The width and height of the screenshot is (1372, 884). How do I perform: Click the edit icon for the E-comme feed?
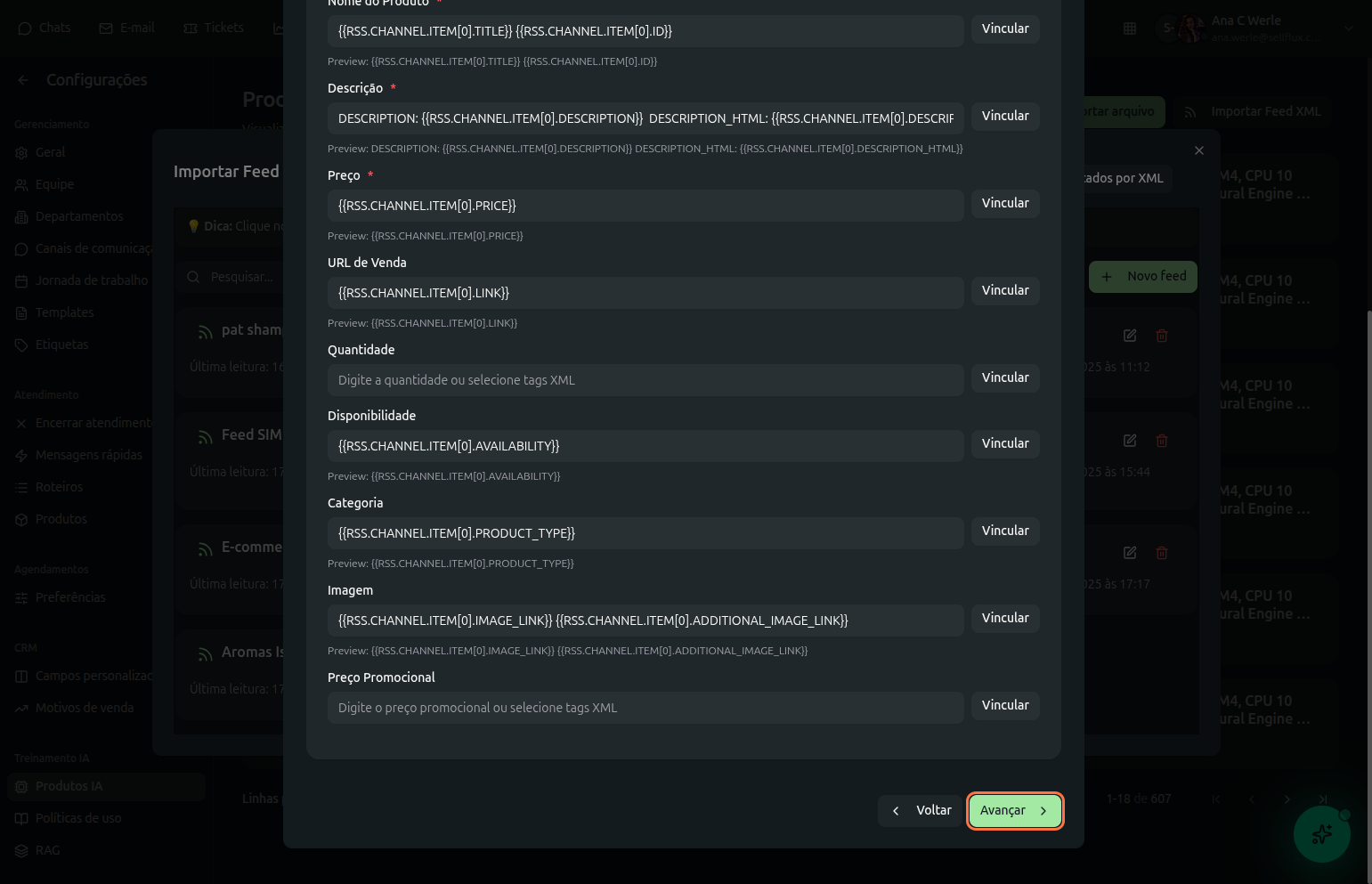click(x=1130, y=553)
